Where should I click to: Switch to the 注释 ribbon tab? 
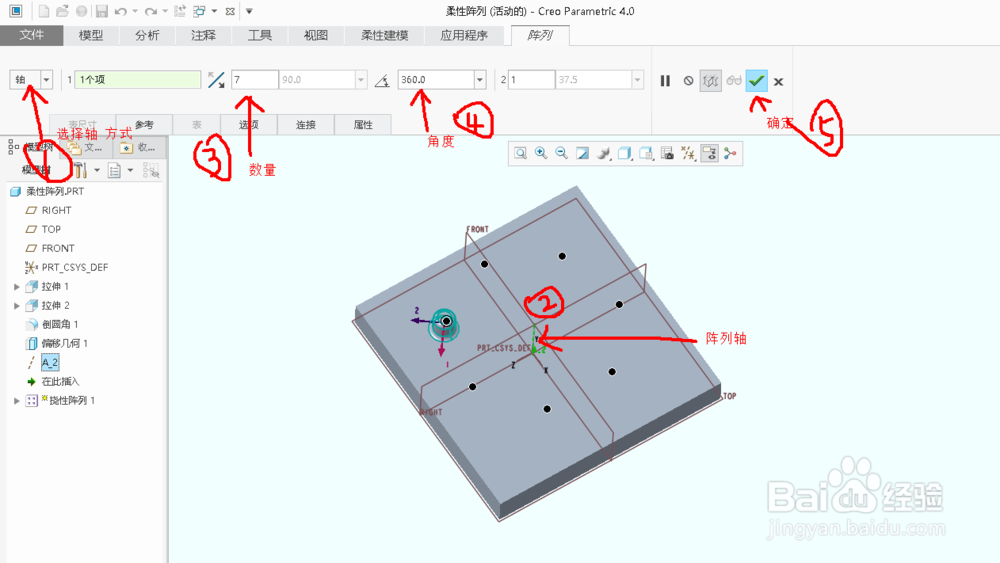pos(203,35)
